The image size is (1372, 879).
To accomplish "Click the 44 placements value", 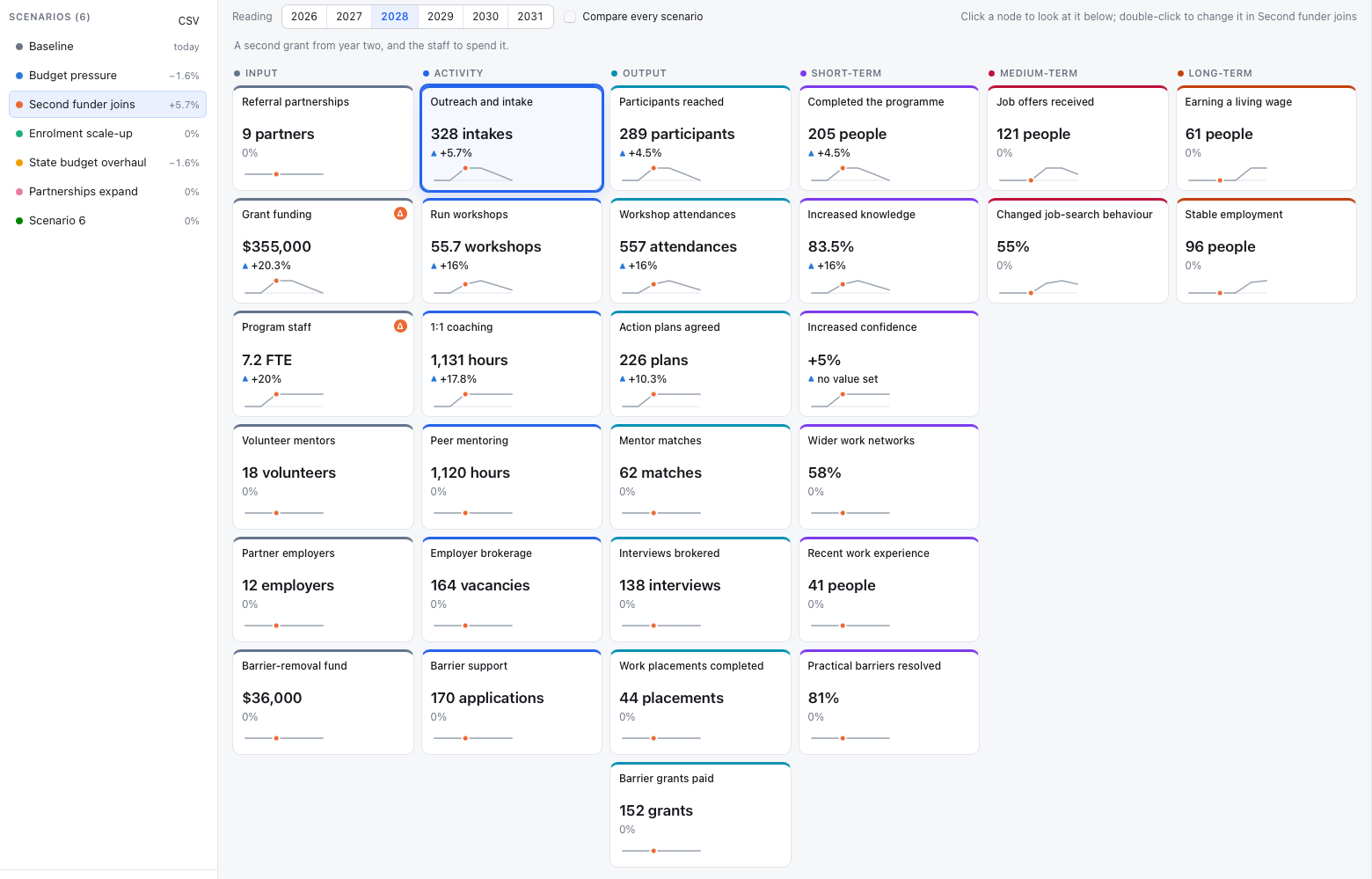I will (x=671, y=698).
